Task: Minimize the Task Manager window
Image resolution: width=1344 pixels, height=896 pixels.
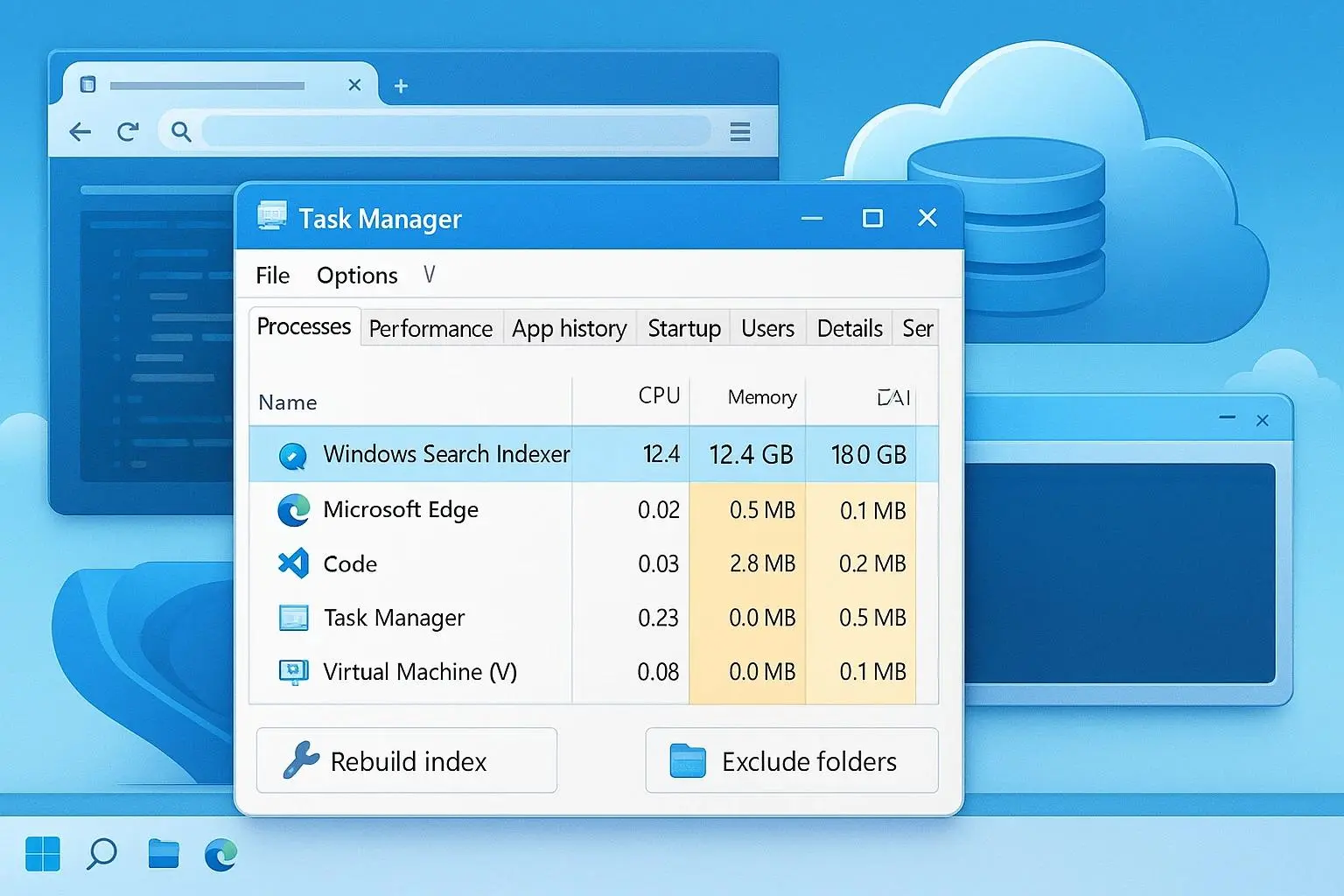Action: click(x=812, y=218)
